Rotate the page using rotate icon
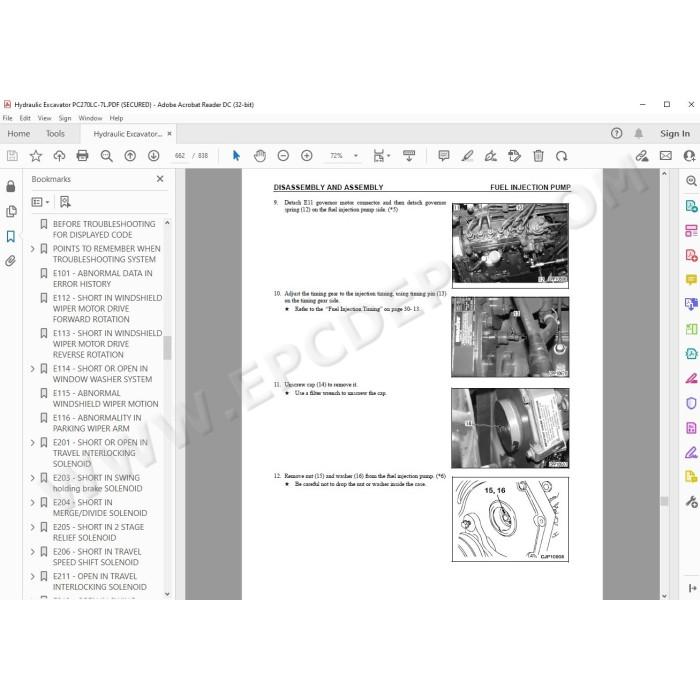 click(562, 156)
